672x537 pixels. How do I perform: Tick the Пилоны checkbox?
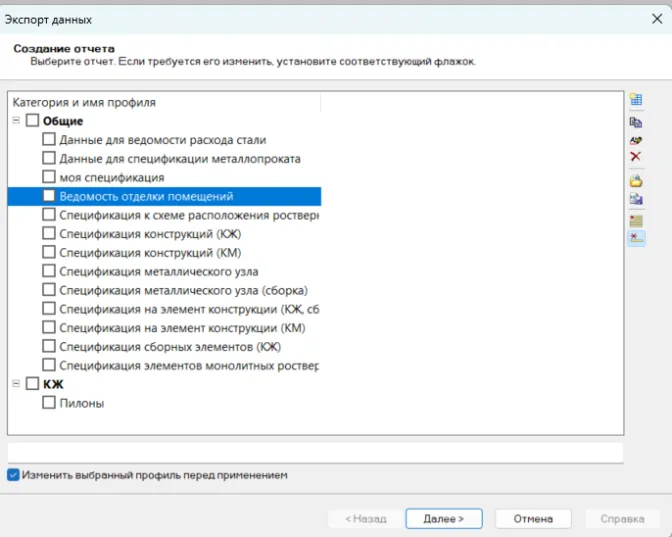click(49, 403)
